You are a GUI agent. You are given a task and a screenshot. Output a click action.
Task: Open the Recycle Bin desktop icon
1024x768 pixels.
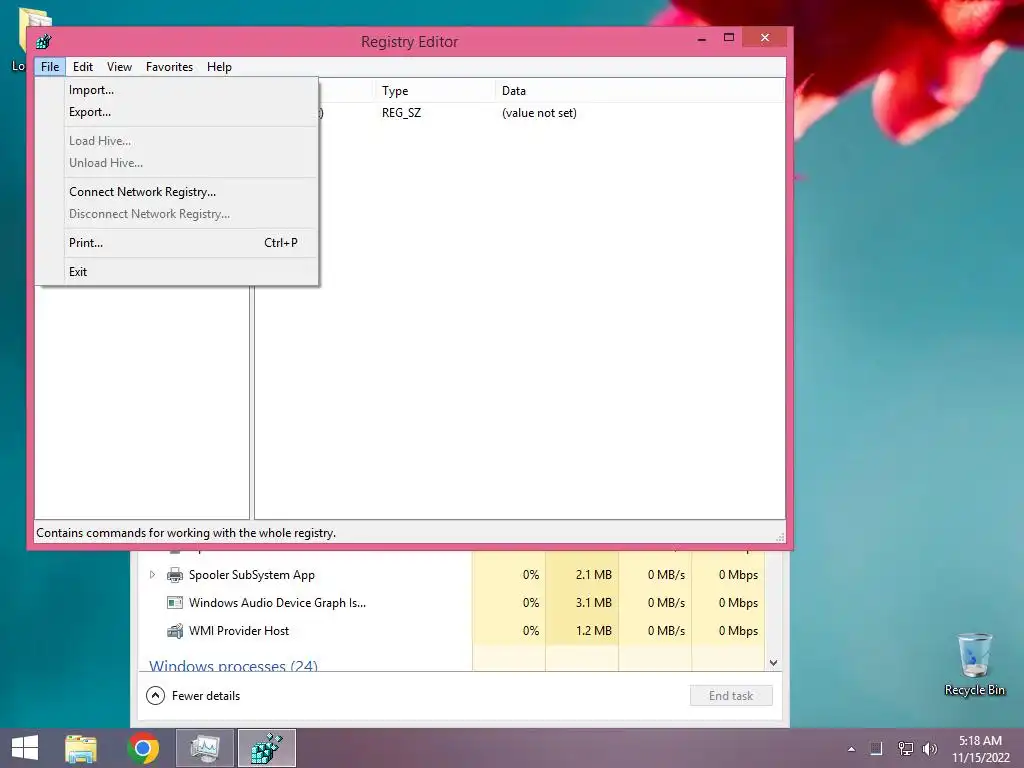click(974, 664)
